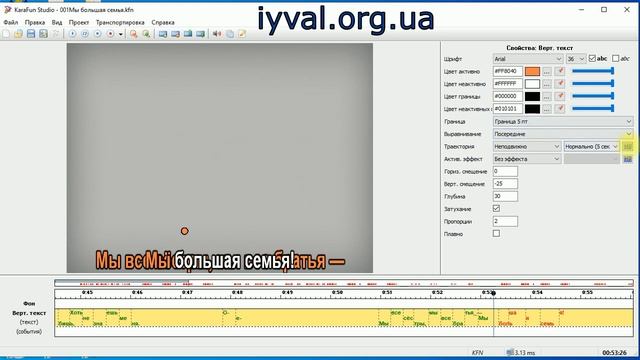Screen dimensions: 640x360
Task: Click the #FF8040 hex color field
Action: coord(507,71)
